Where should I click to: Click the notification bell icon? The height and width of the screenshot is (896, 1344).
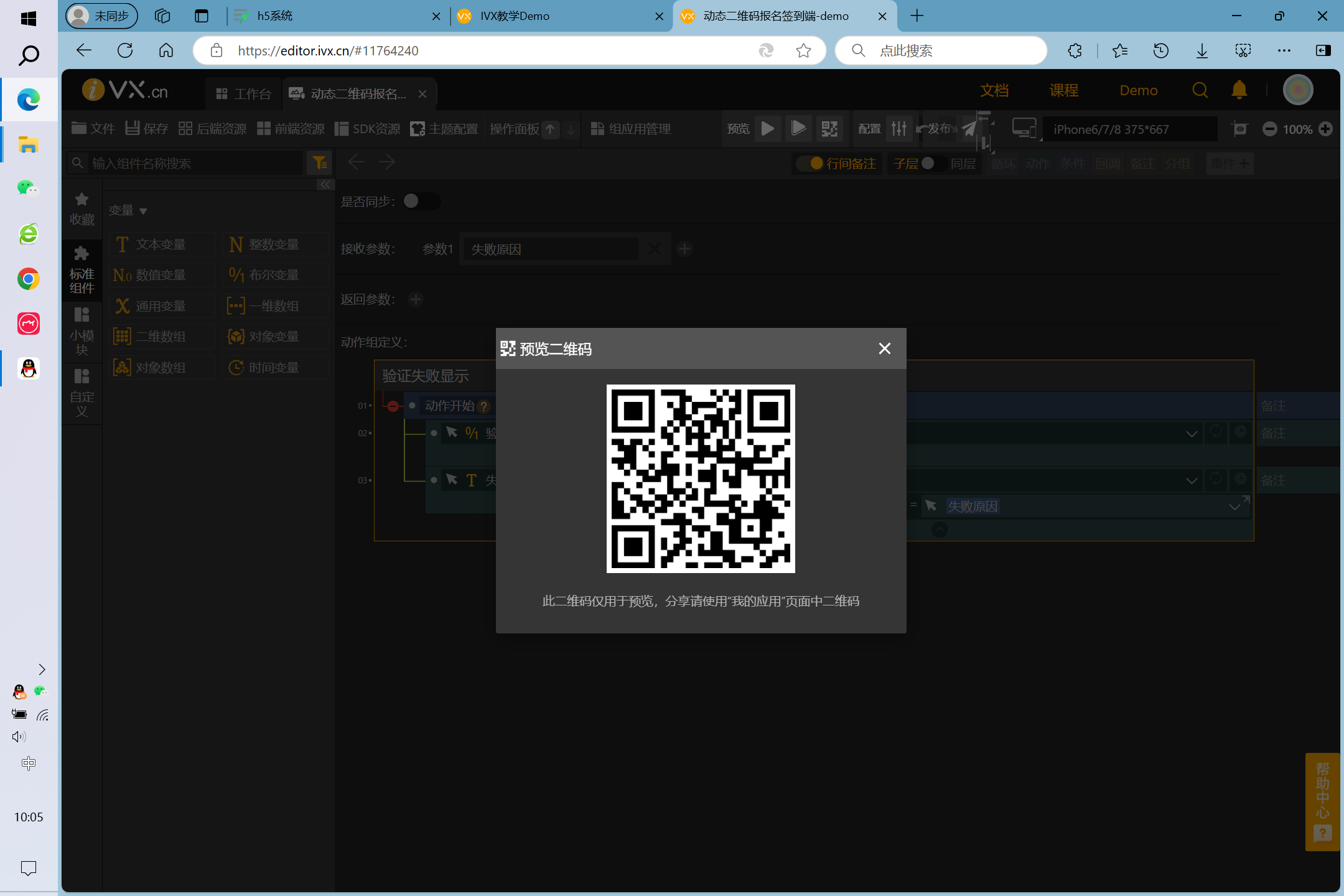coord(1239,90)
